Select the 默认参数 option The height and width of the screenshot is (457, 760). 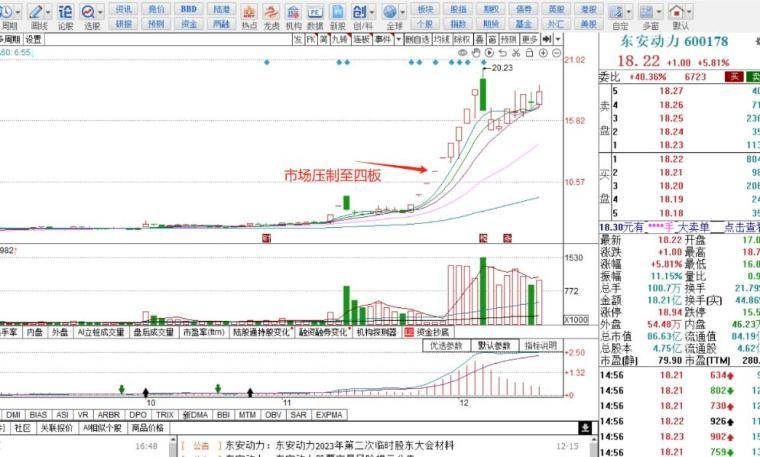(x=494, y=346)
